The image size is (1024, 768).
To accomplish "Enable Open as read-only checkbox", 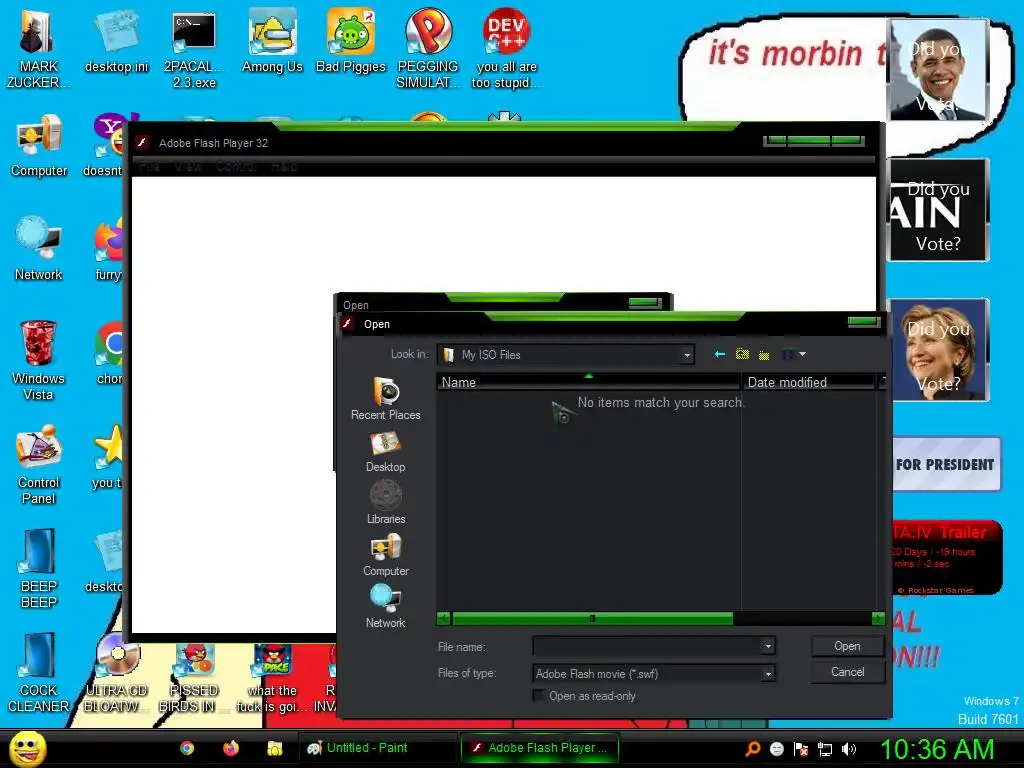I will click(538, 696).
